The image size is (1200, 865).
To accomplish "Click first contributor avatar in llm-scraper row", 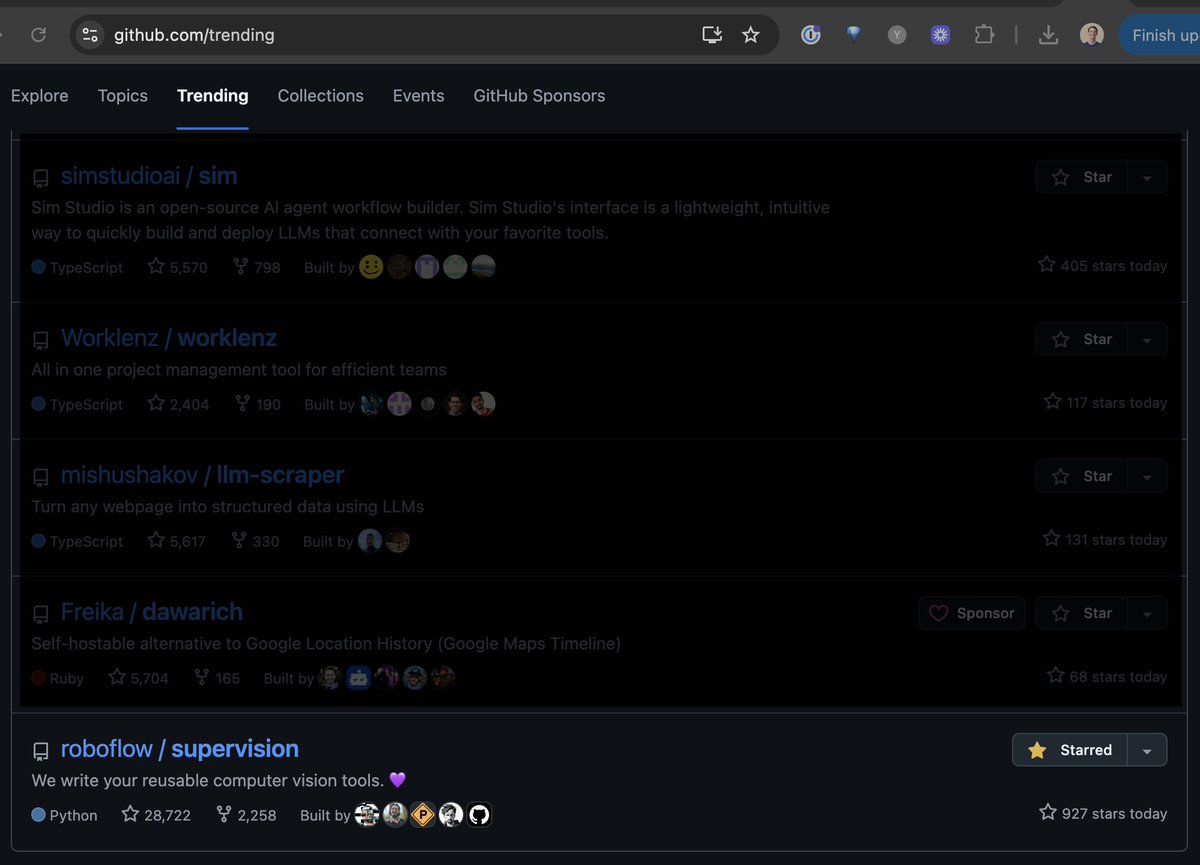I will 370,541.
